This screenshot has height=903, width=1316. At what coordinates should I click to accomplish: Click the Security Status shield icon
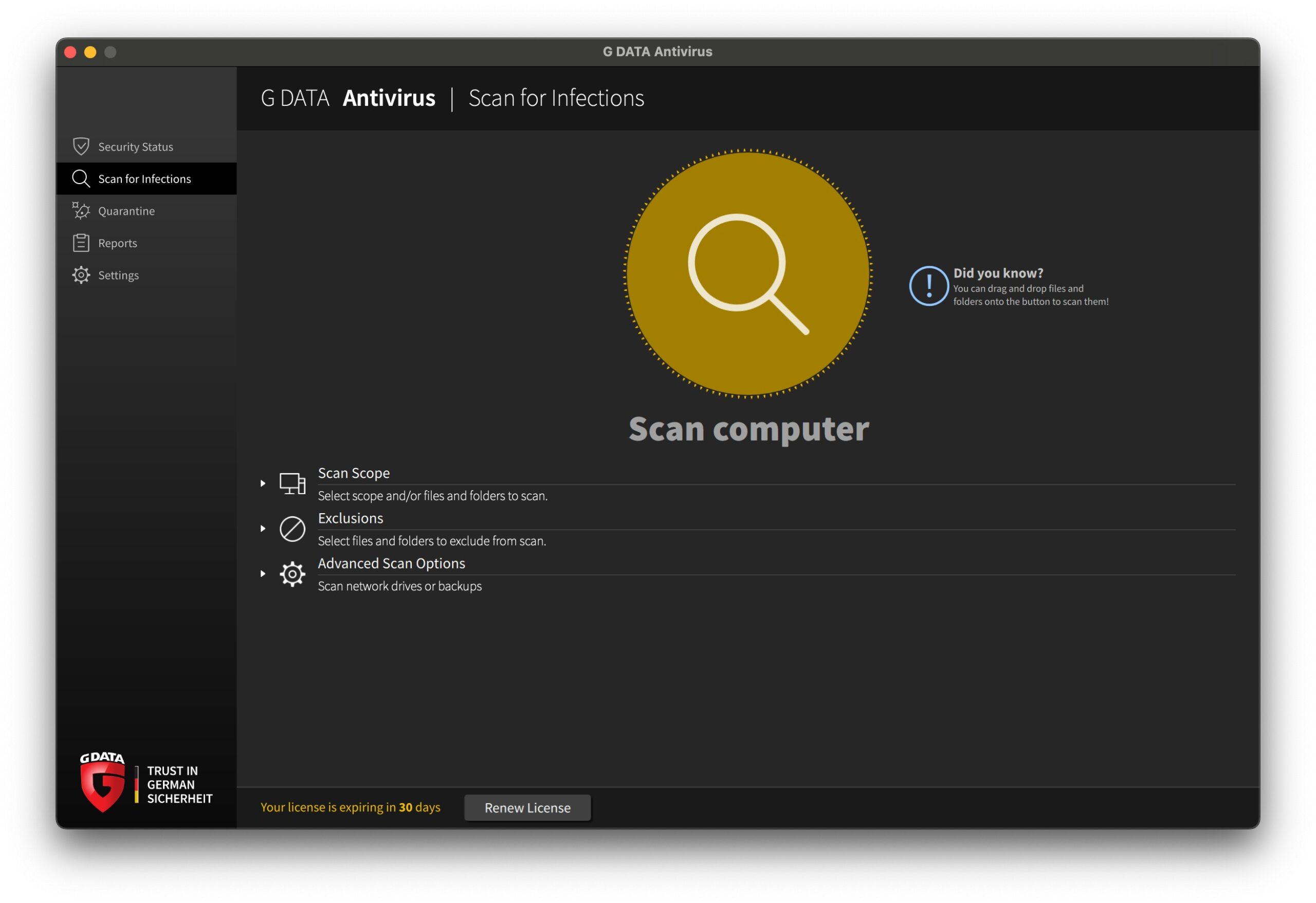(81, 147)
